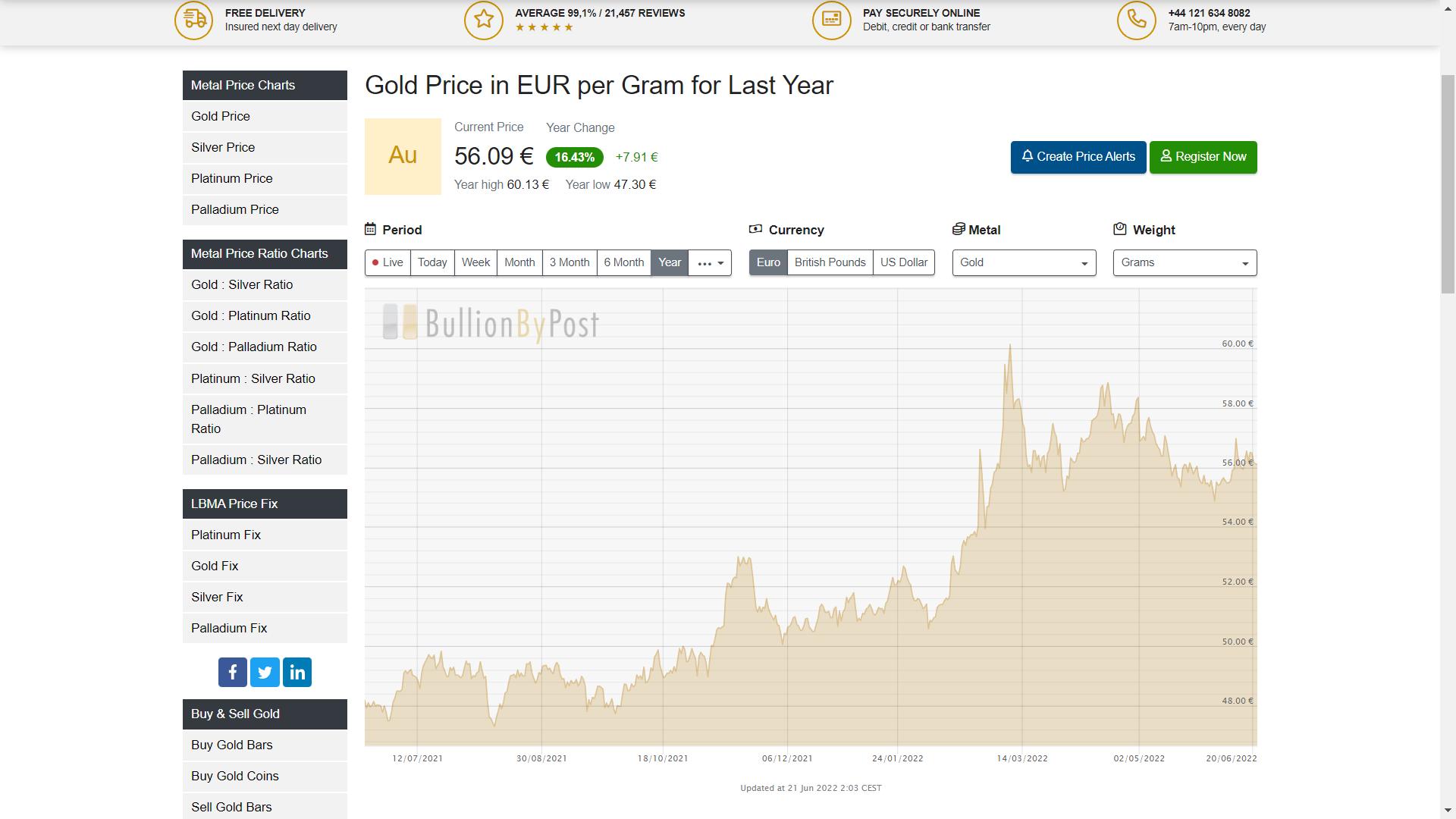Viewport: 1456px width, 819px height.
Task: Open the Metal dropdown showing Gold
Action: tap(1024, 262)
